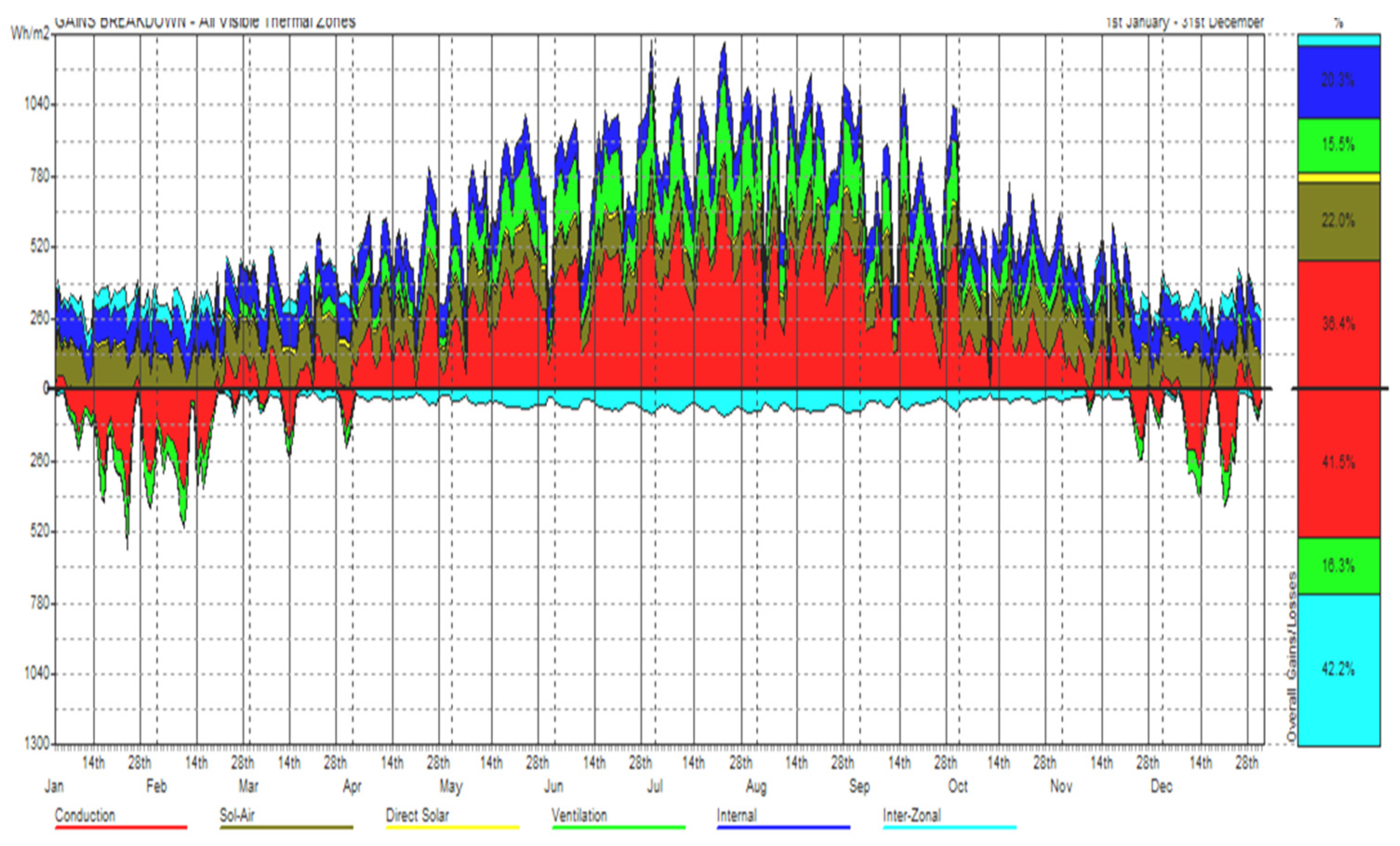The image size is (1400, 846).
Task: Click the blue 20.3% gains bar segment
Action: click(1339, 81)
